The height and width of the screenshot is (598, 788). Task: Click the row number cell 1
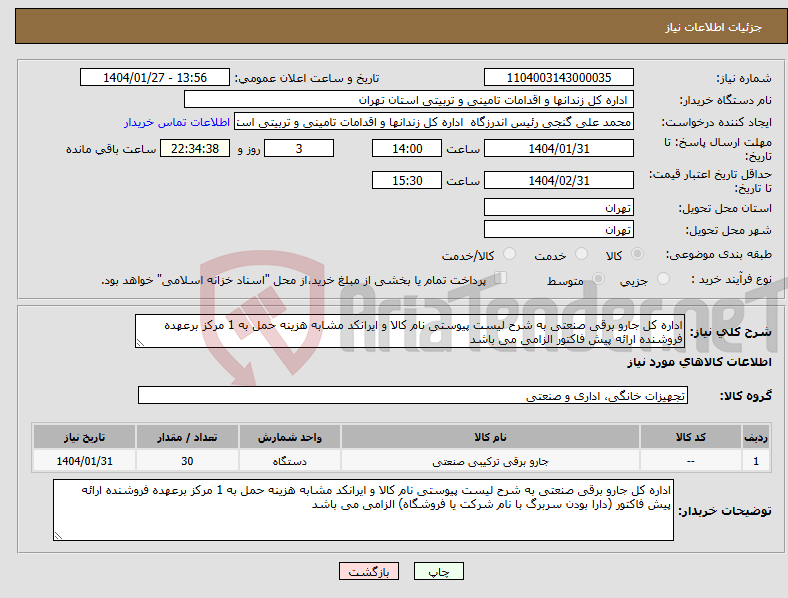click(756, 461)
